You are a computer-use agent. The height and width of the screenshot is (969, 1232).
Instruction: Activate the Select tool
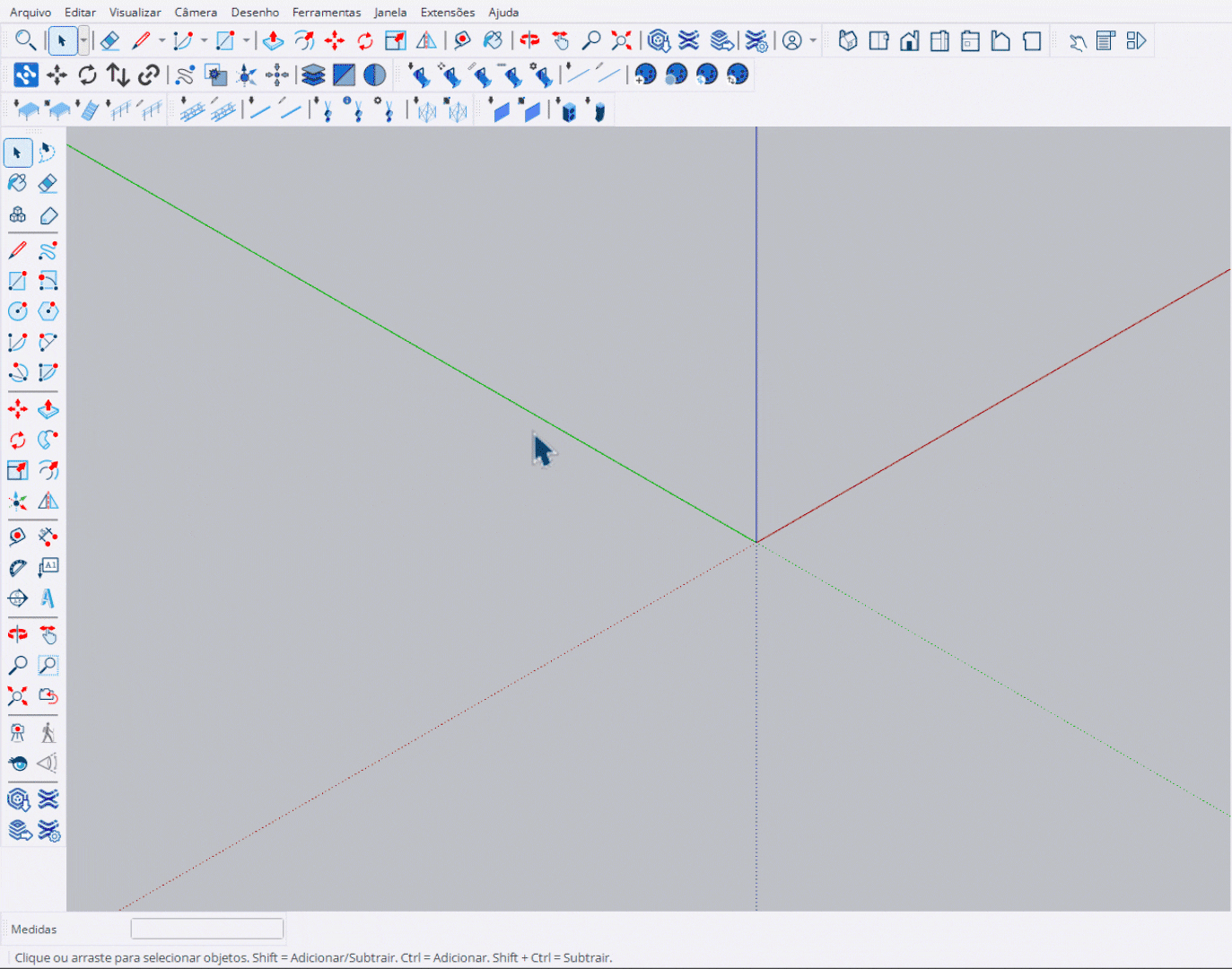point(17,153)
